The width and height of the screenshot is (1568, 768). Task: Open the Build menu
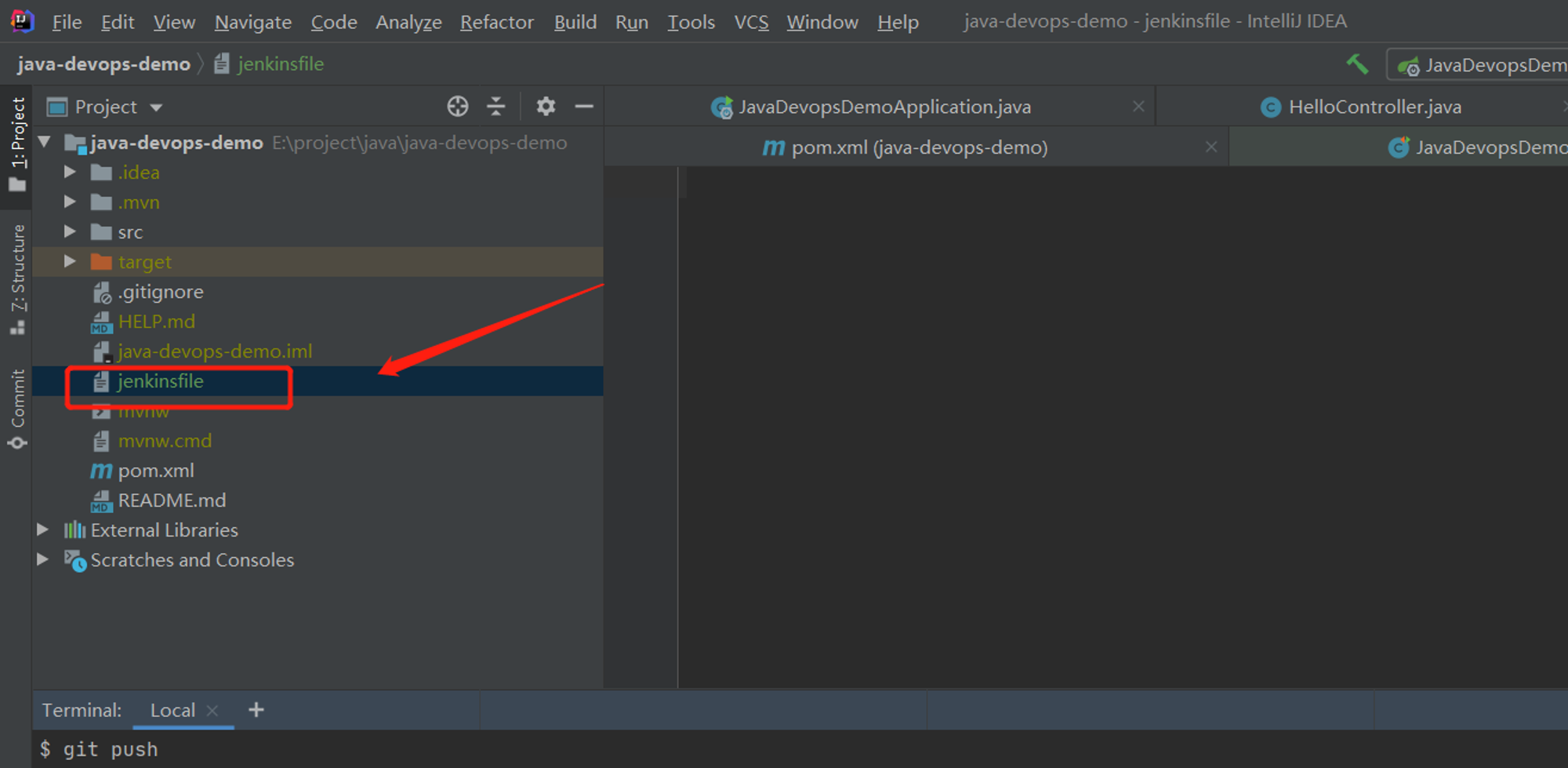[x=575, y=22]
